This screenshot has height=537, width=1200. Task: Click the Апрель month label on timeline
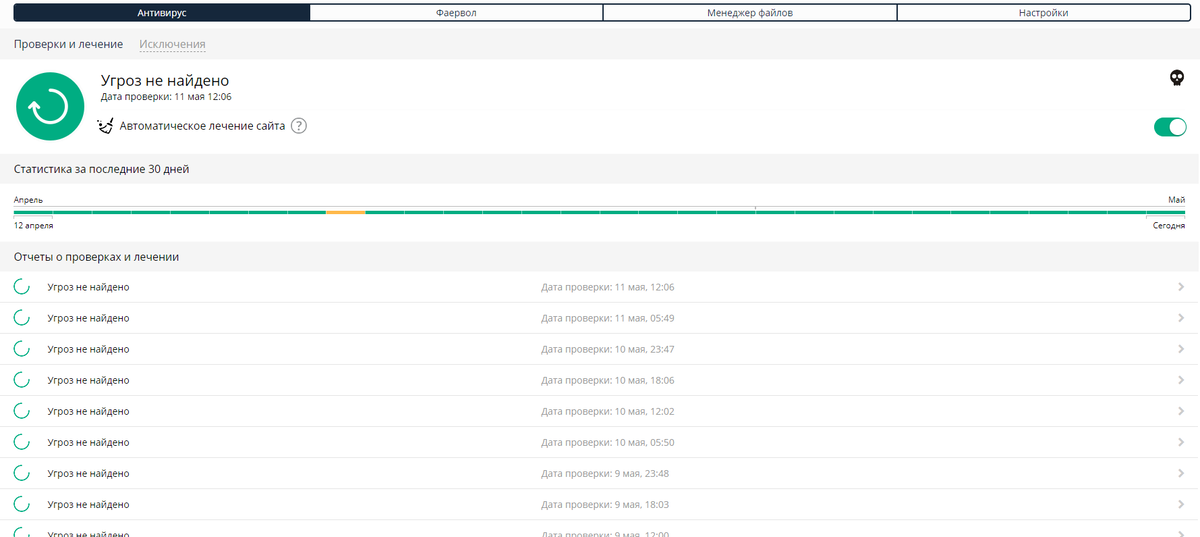pyautogui.click(x=28, y=200)
